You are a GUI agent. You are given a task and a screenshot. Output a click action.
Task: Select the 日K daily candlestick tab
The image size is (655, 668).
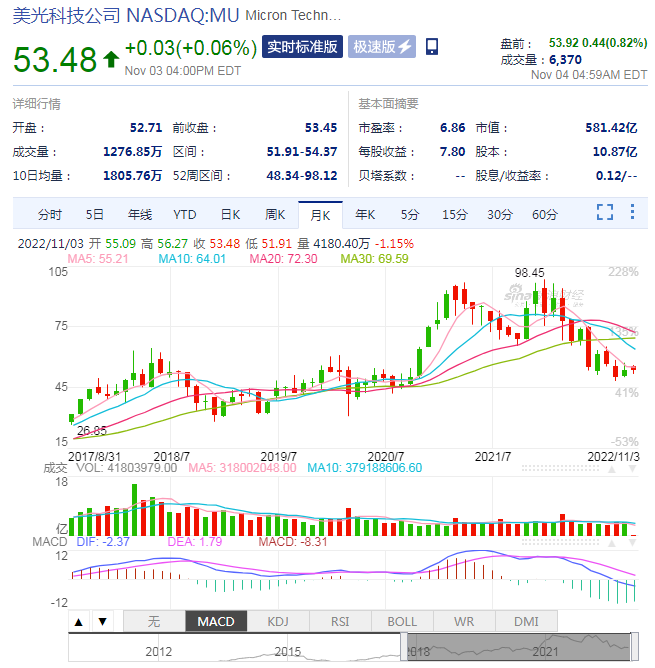(230, 215)
